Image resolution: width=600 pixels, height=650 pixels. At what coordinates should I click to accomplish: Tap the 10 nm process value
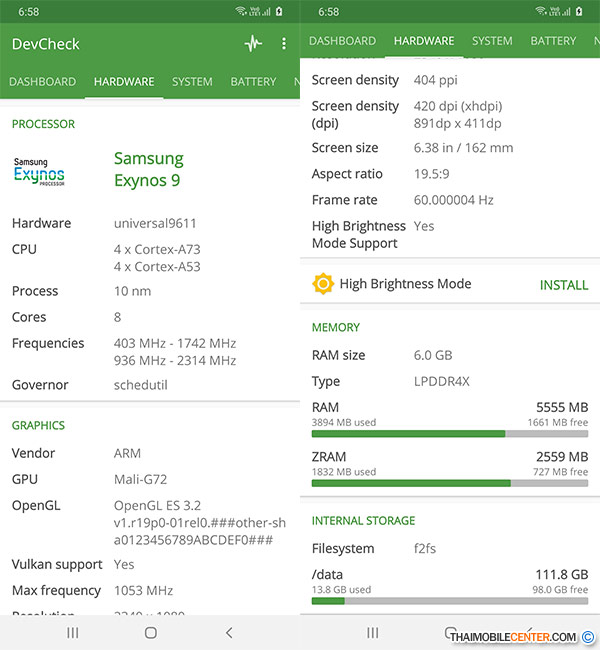[132, 291]
